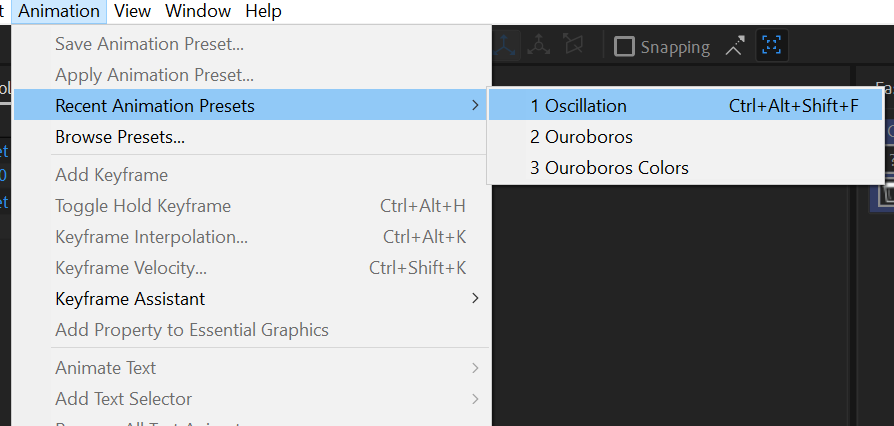Image resolution: width=894 pixels, height=426 pixels.
Task: Select Toggle Hold Keyframe
Action: tap(143, 206)
